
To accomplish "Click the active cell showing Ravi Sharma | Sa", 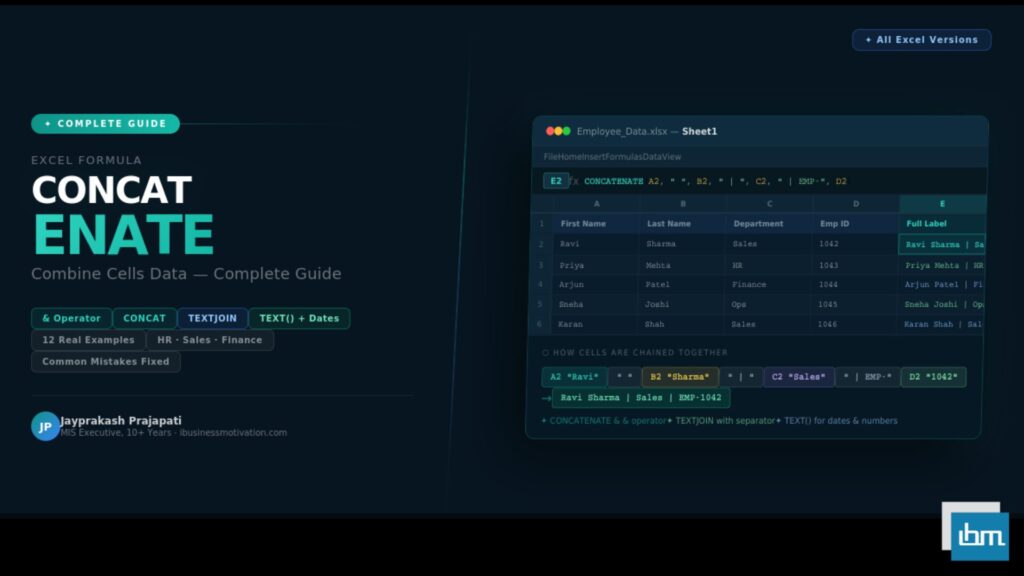I will (x=942, y=244).
